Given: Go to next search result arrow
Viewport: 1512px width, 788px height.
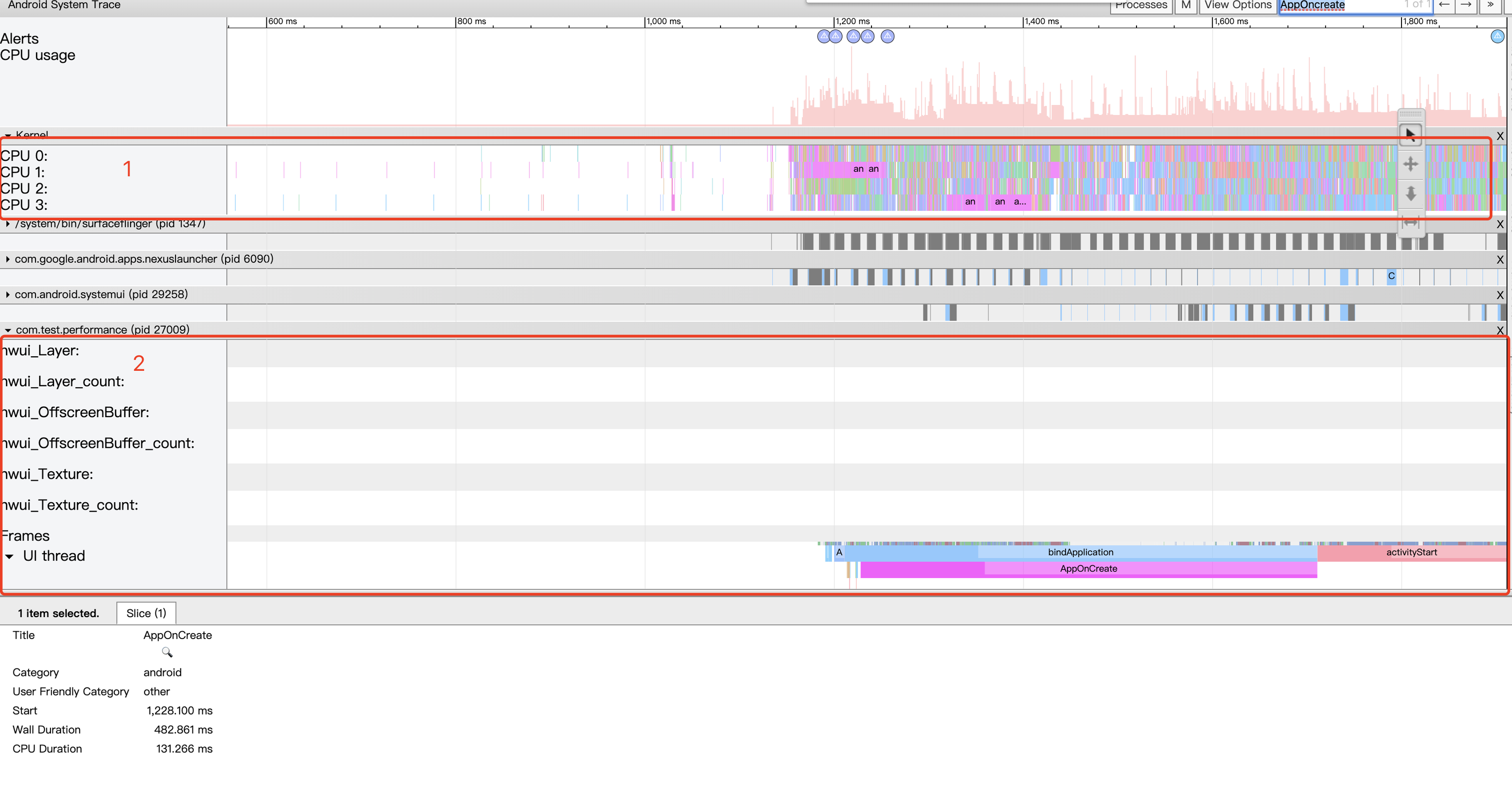Looking at the screenshot, I should pyautogui.click(x=1465, y=5).
